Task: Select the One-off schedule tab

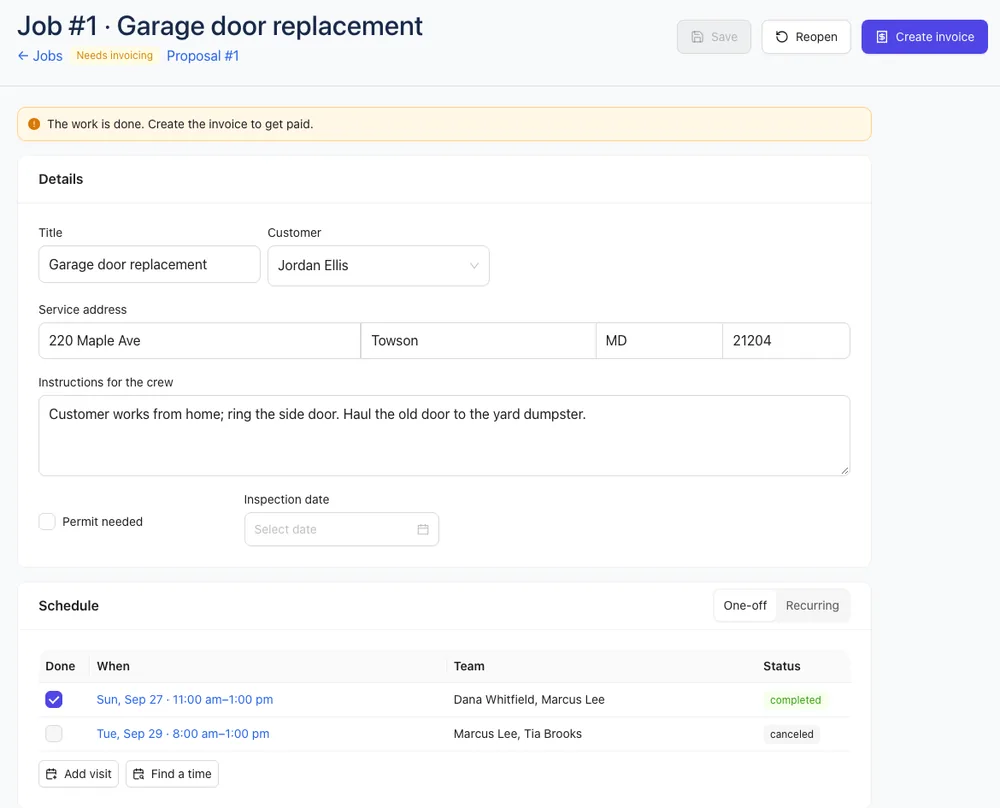Action: 745,605
